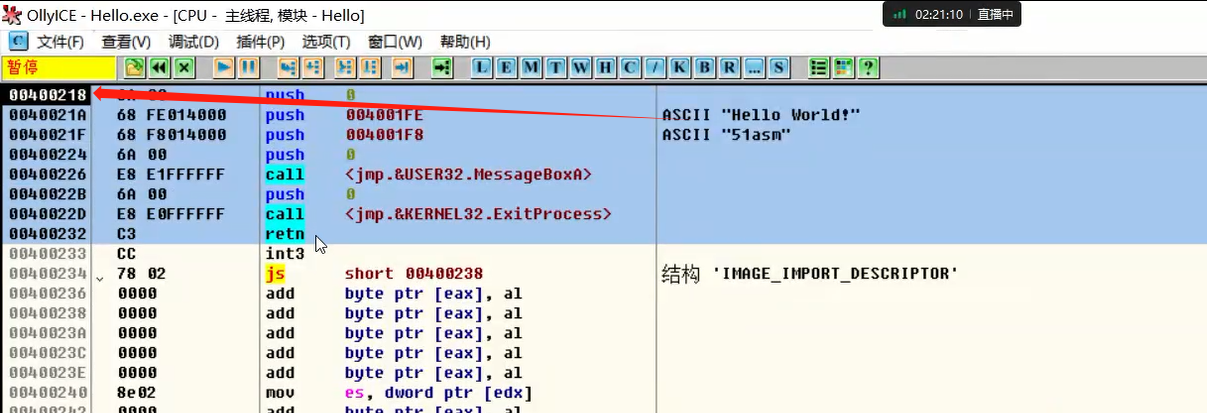This screenshot has height=413, width=1207.
Task: Open Executable modules window (E button)
Action: click(507, 67)
